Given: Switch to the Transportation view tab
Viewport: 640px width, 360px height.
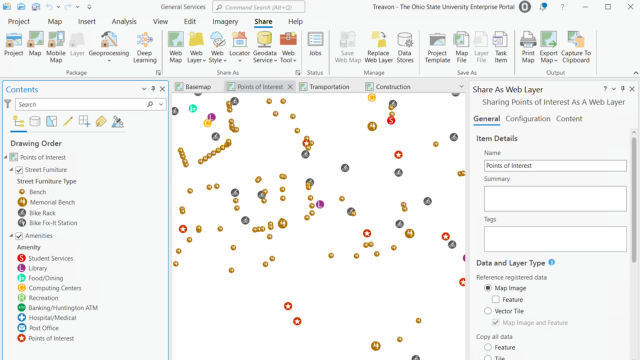Looking at the screenshot, I should [x=324, y=87].
